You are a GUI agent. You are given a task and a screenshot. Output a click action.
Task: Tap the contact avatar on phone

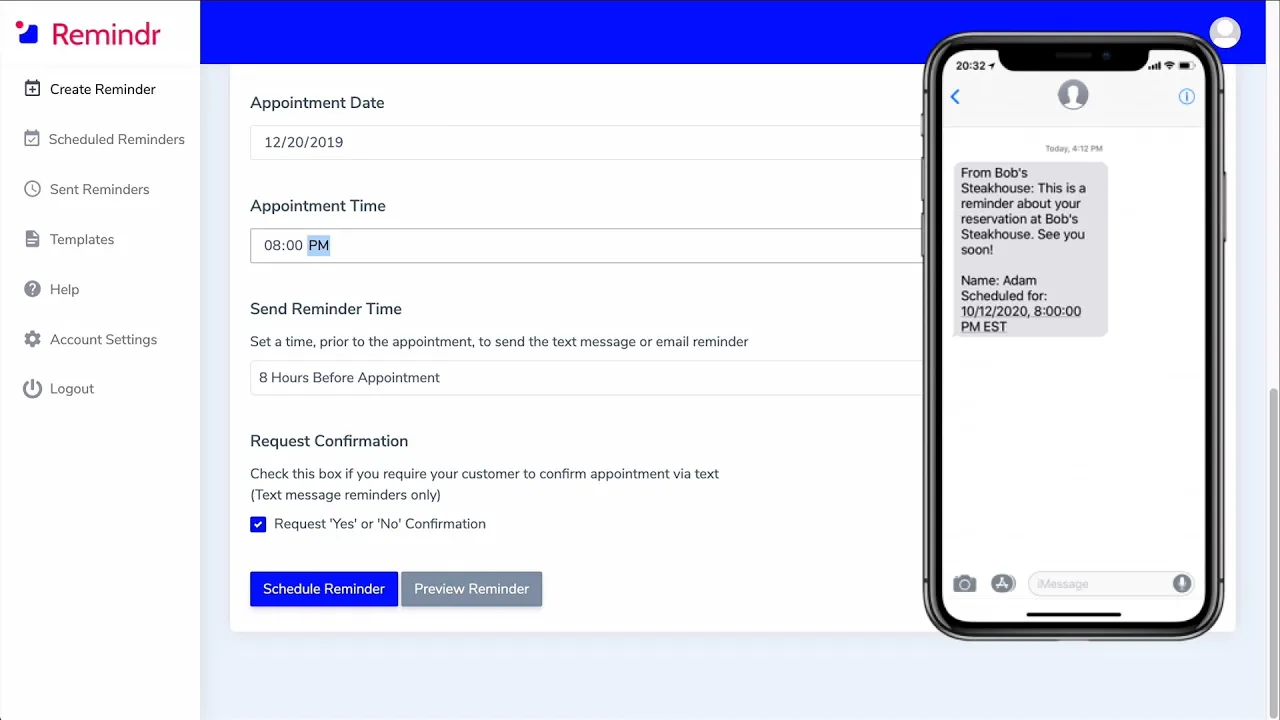[1073, 95]
